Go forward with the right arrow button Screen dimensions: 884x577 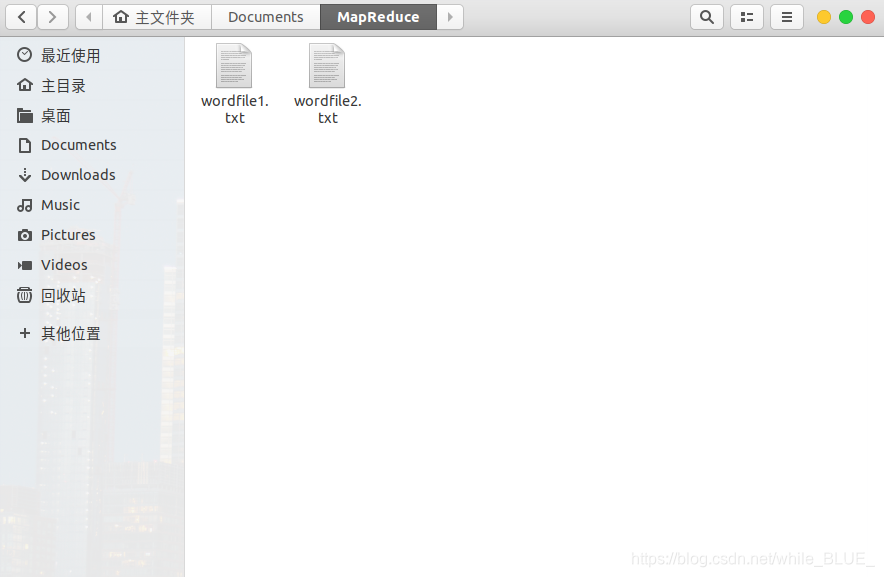pyautogui.click(x=53, y=17)
